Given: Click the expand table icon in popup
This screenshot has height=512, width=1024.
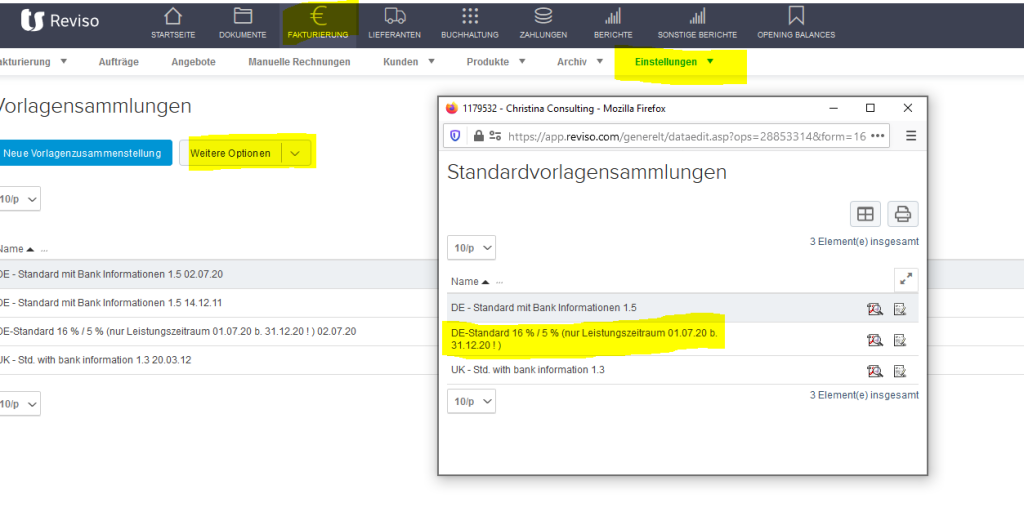Looking at the screenshot, I should coord(906,280).
